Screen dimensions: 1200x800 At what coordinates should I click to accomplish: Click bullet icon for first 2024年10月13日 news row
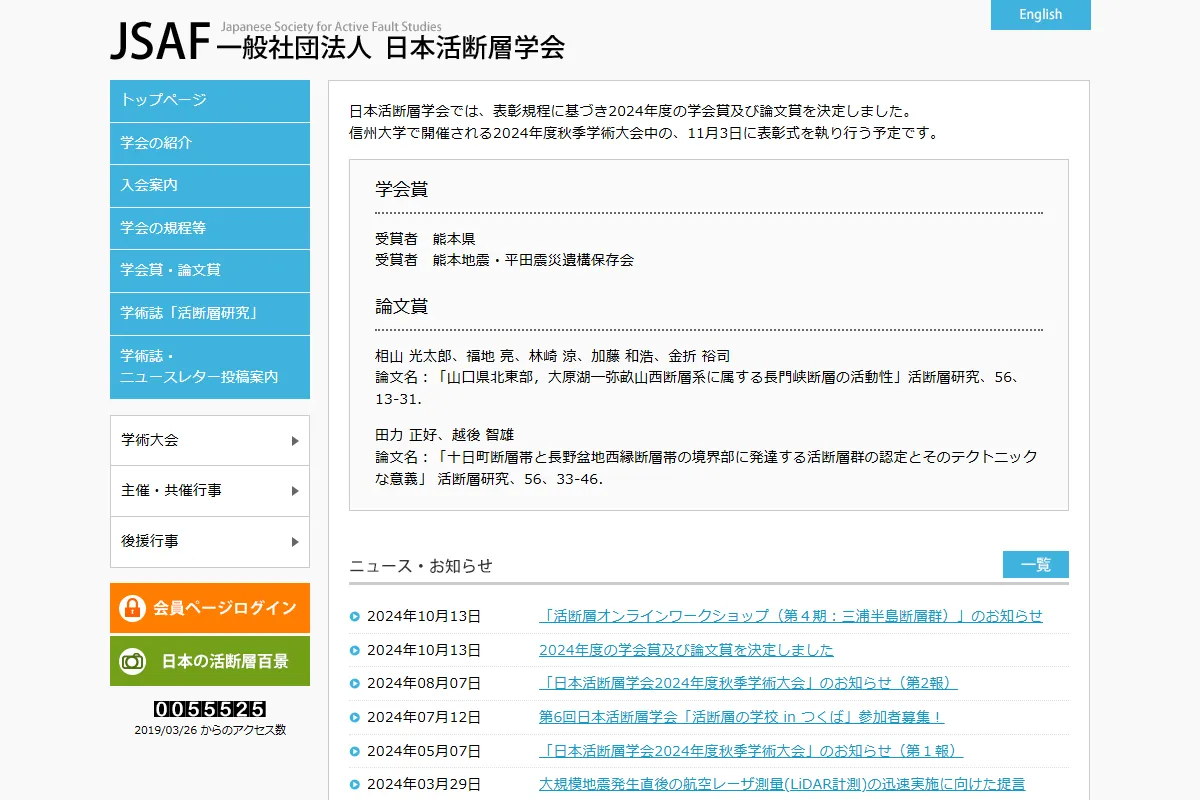[x=355, y=616]
